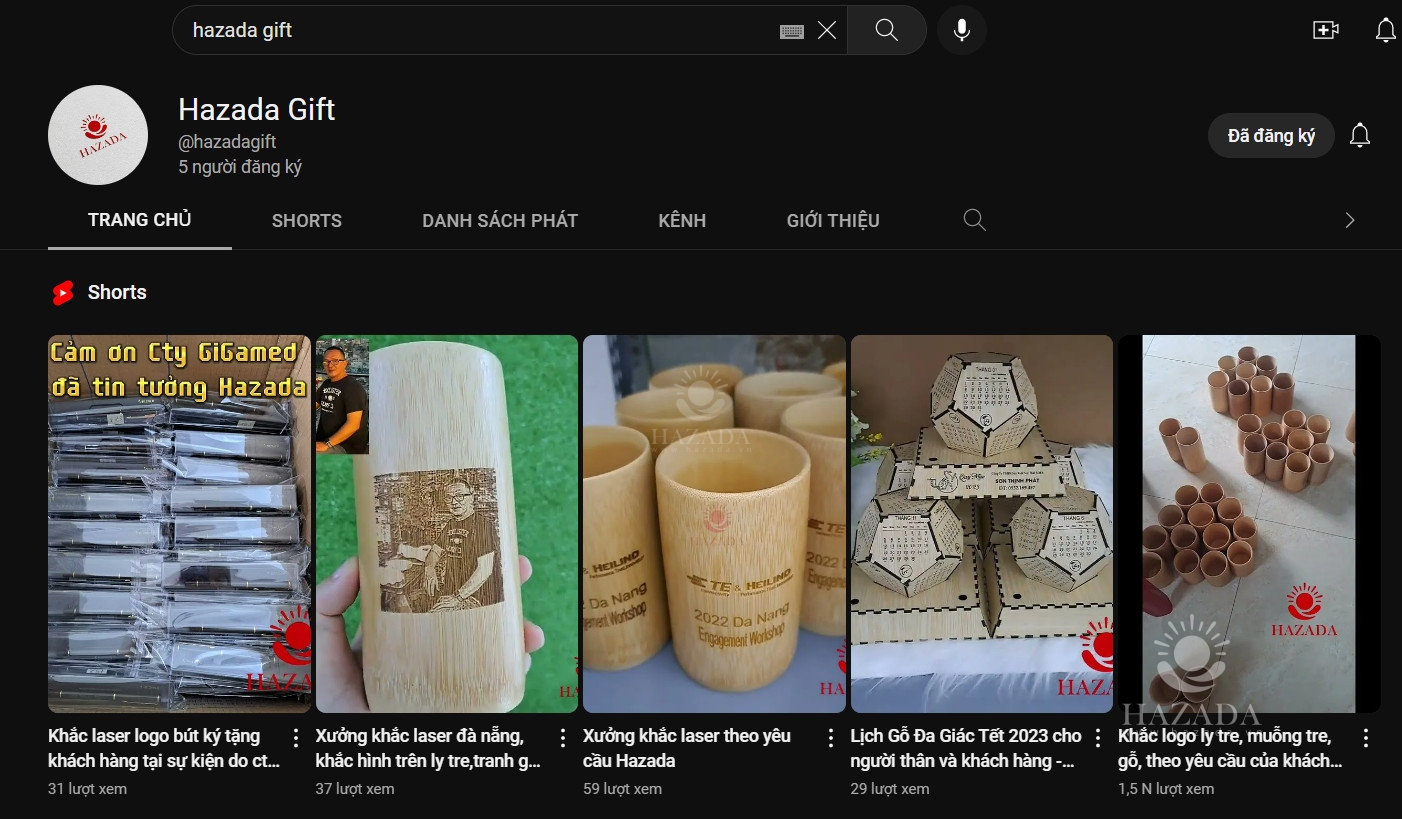Image resolution: width=1402 pixels, height=819 pixels.
Task: Open notification settings bell next to Đã đăng ký
Action: [1360, 134]
